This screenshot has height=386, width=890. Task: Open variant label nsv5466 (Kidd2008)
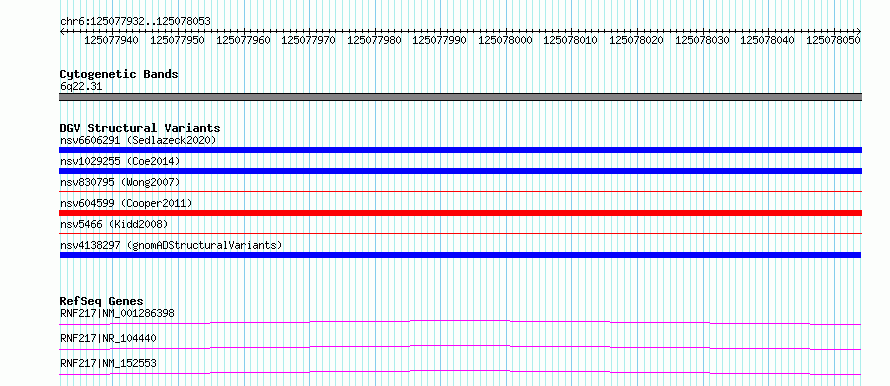tap(114, 224)
